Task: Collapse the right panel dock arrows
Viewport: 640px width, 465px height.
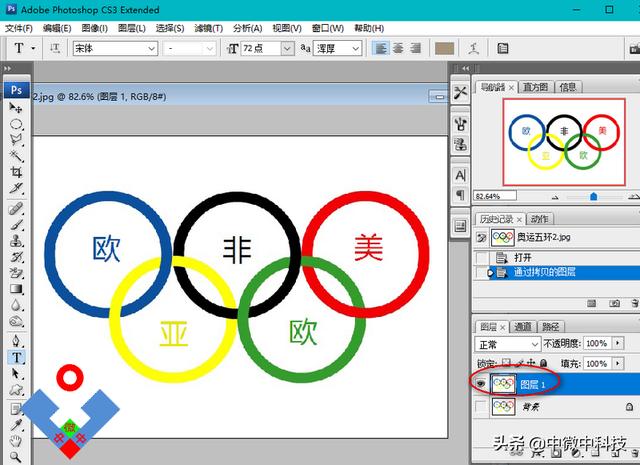Action: tap(465, 68)
